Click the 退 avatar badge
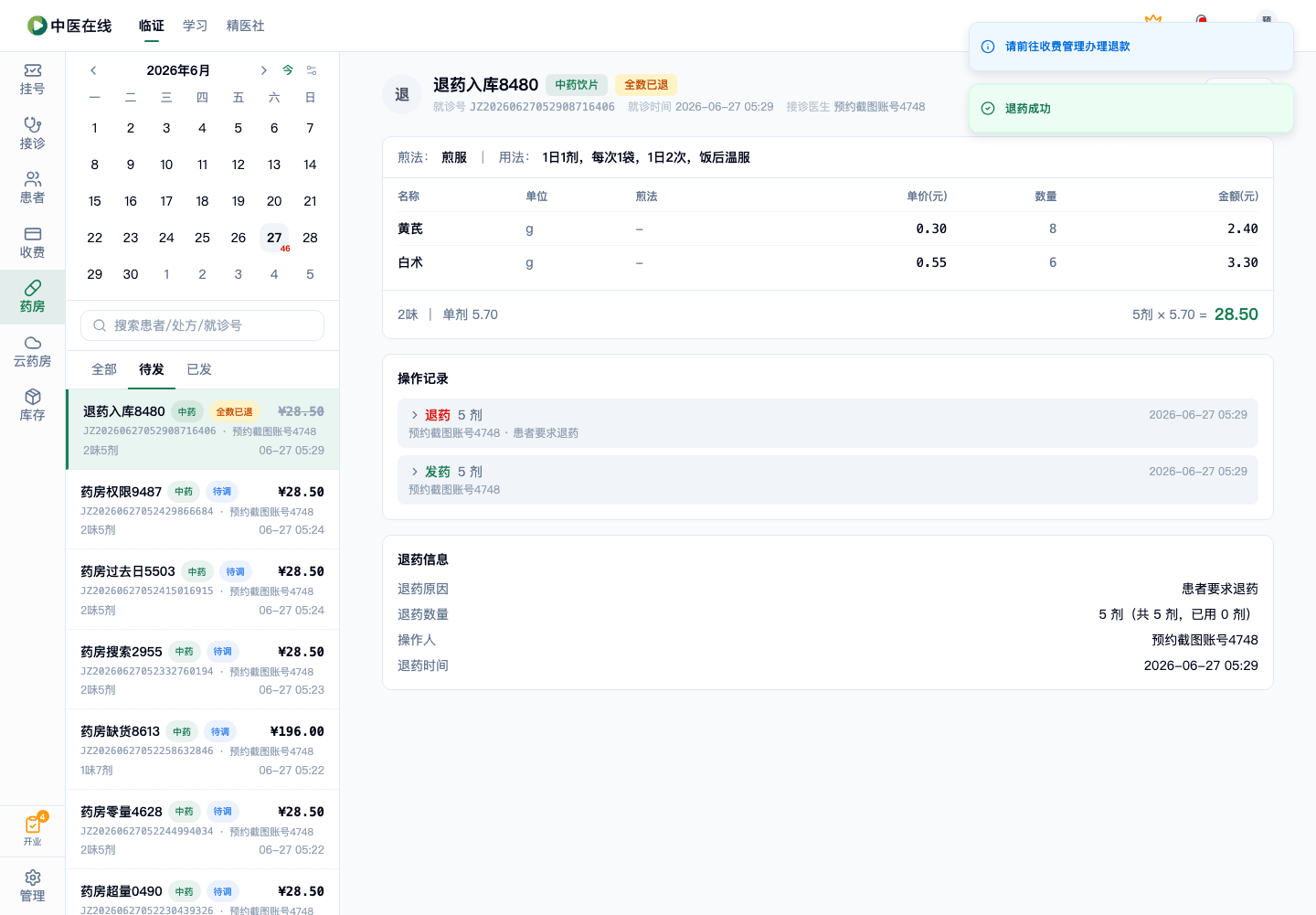1316x915 pixels. (x=402, y=94)
